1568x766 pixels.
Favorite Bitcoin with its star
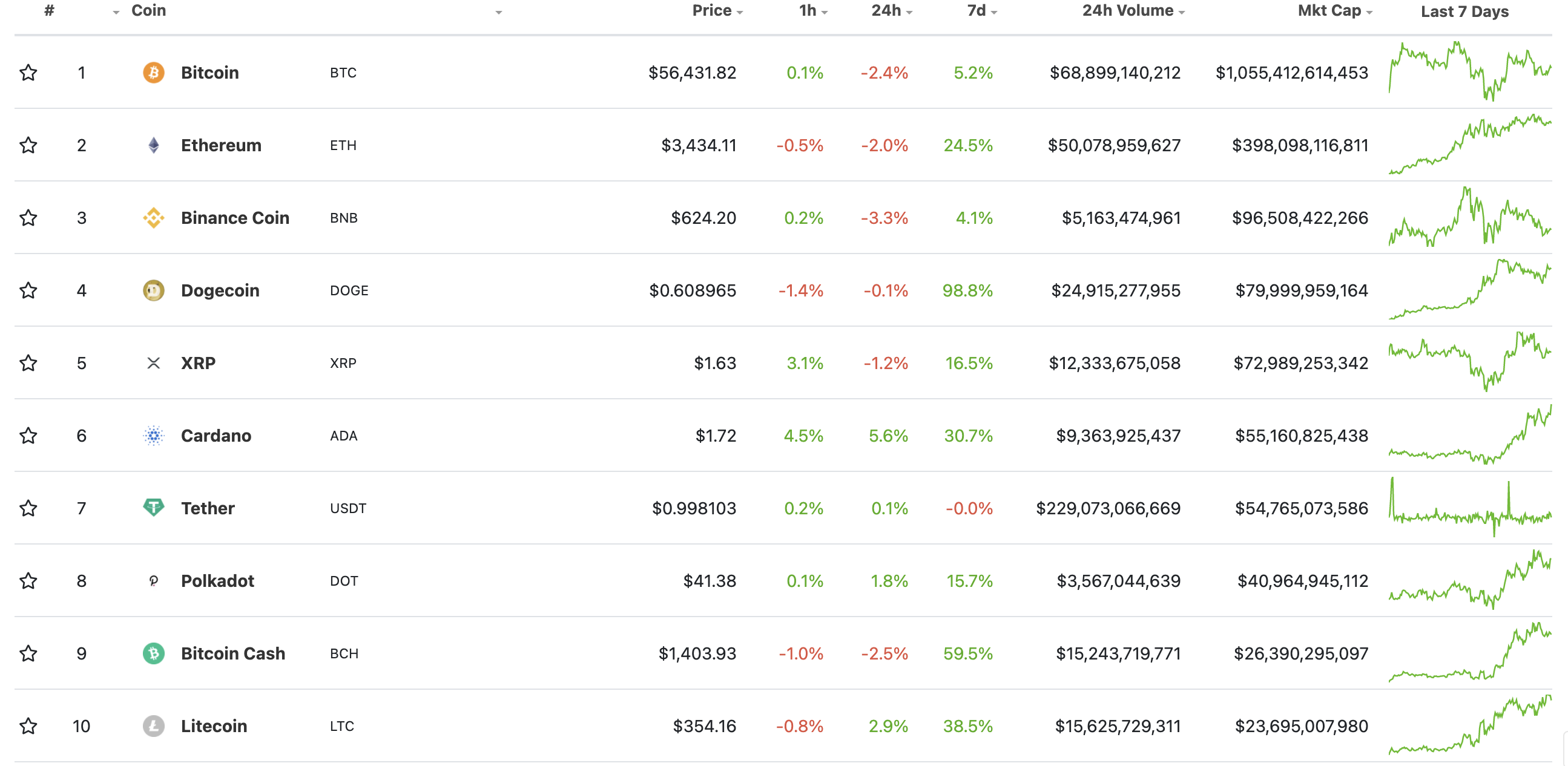[x=28, y=73]
